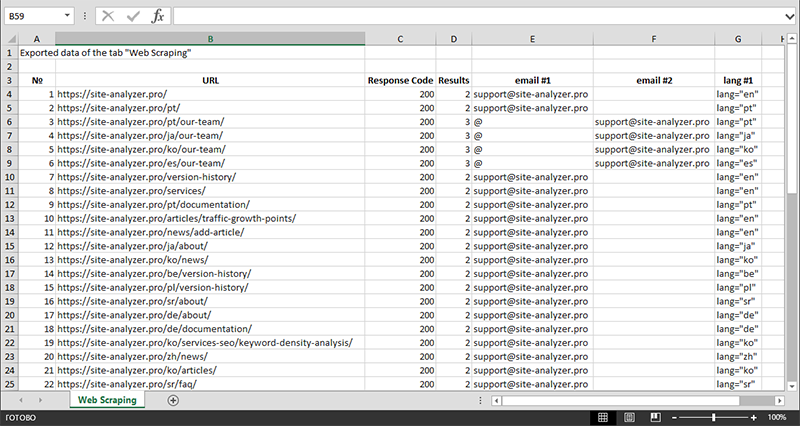Viewport: 800px width, 426px height.
Task: Expand the formula bar chevron
Action: (790, 16)
